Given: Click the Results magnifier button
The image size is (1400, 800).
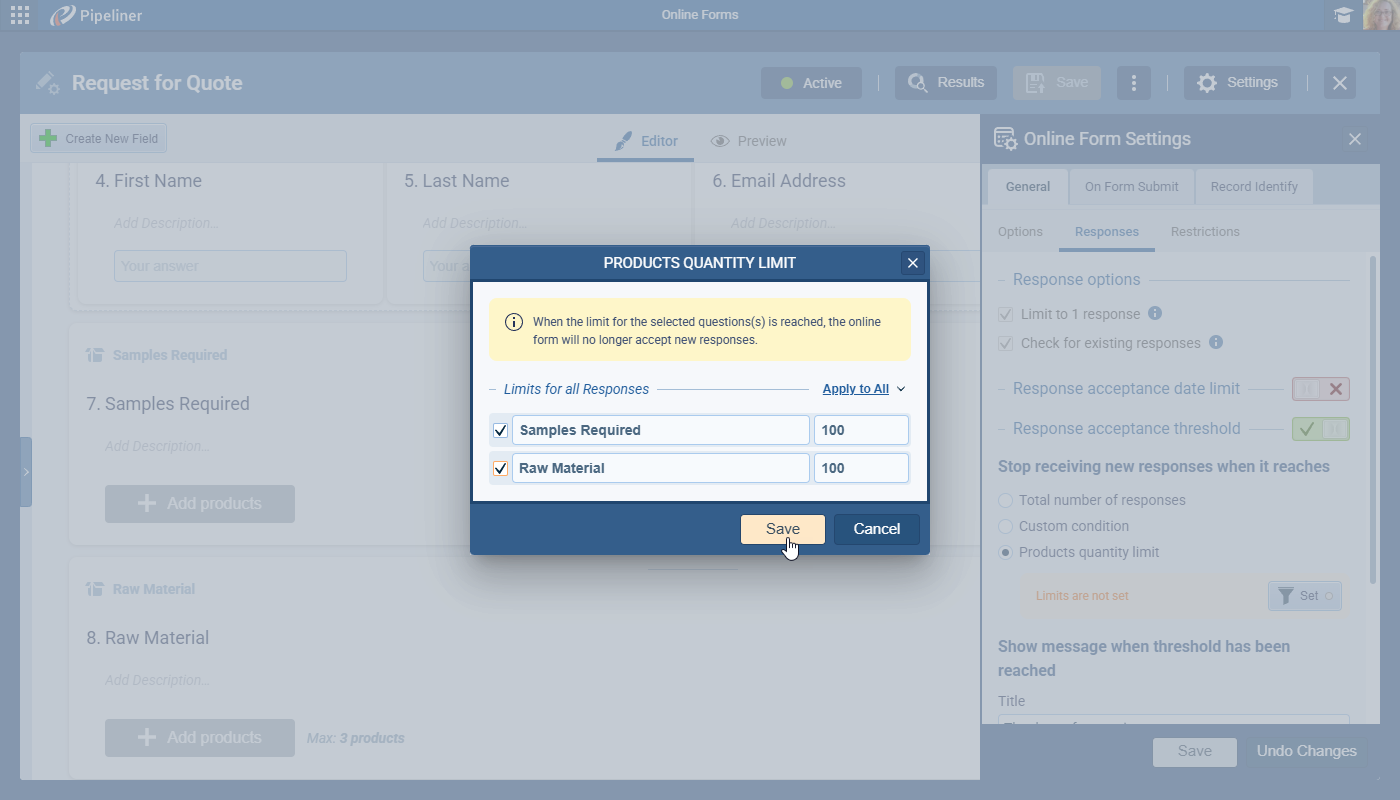Looking at the screenshot, I should click(x=945, y=83).
